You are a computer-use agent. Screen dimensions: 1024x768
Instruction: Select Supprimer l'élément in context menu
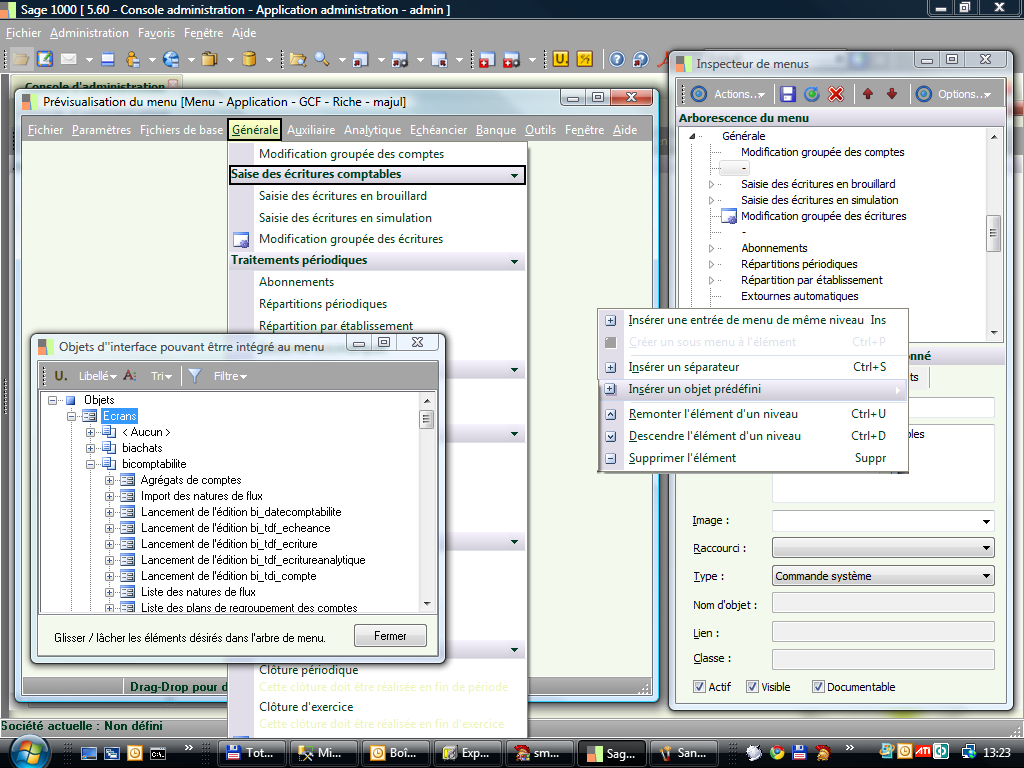(x=753, y=458)
